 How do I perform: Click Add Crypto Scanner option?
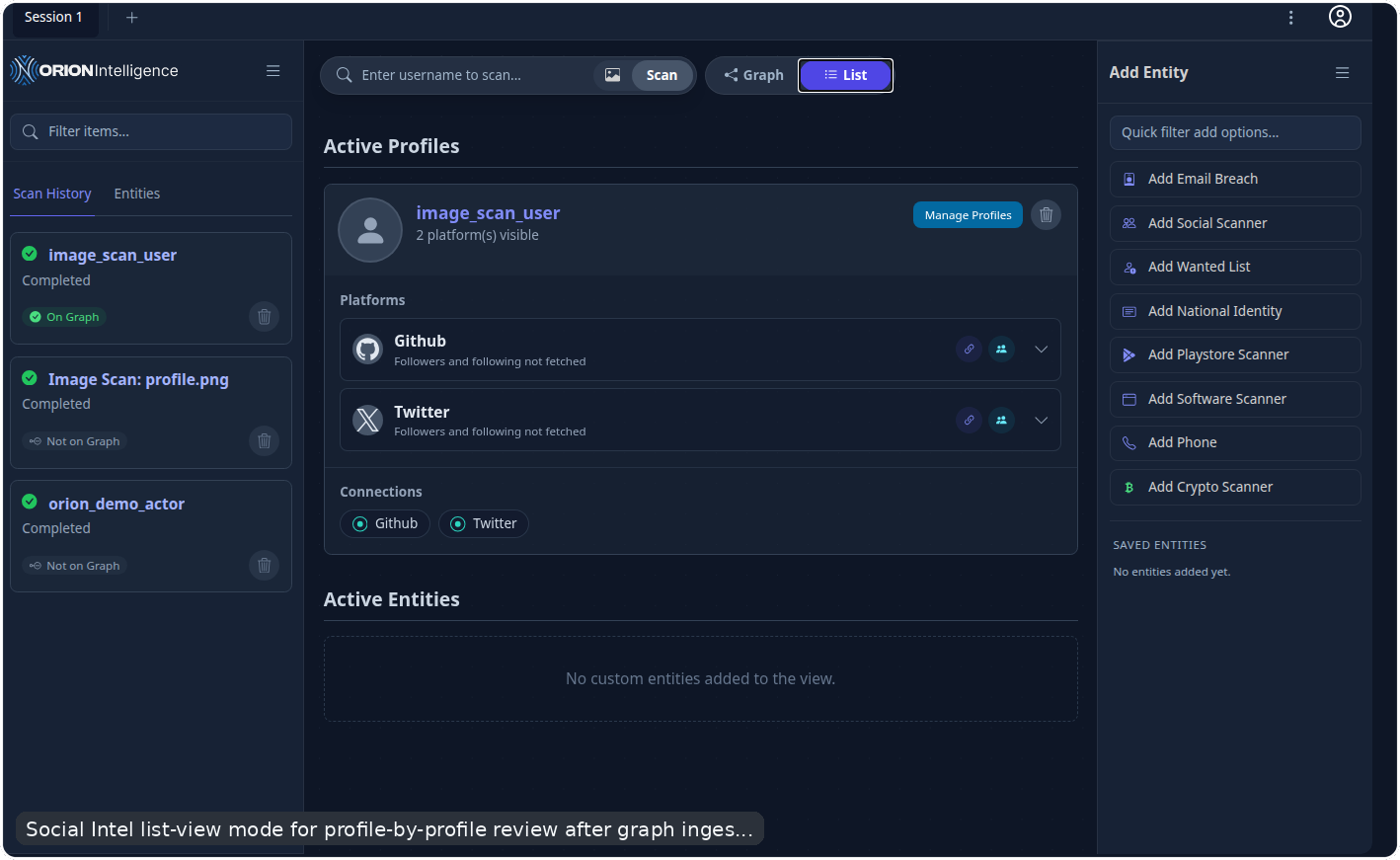1235,488
